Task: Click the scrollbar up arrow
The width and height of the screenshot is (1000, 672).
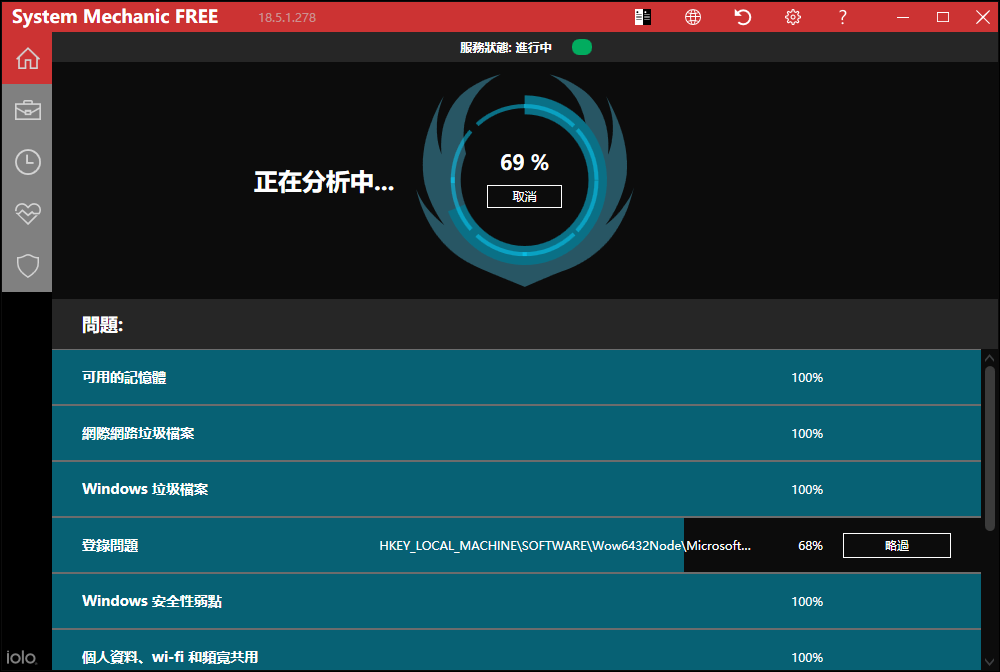Action: click(x=988, y=356)
